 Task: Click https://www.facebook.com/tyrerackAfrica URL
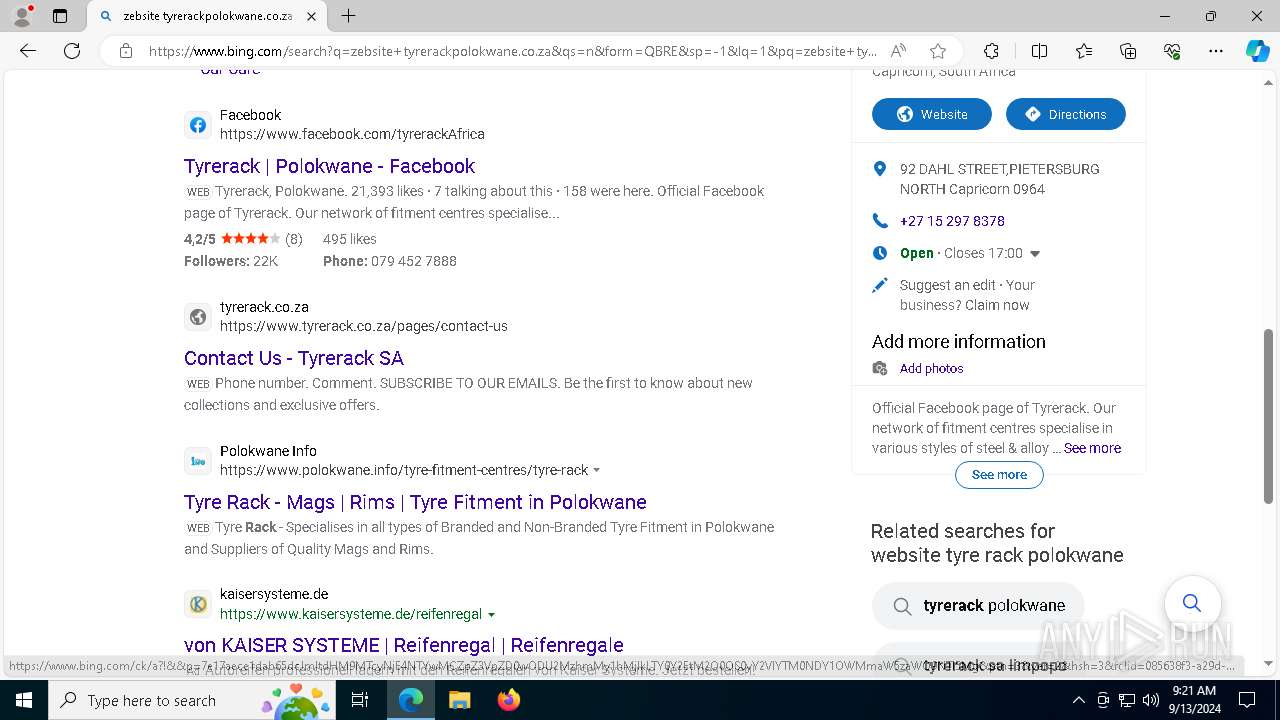click(x=352, y=134)
